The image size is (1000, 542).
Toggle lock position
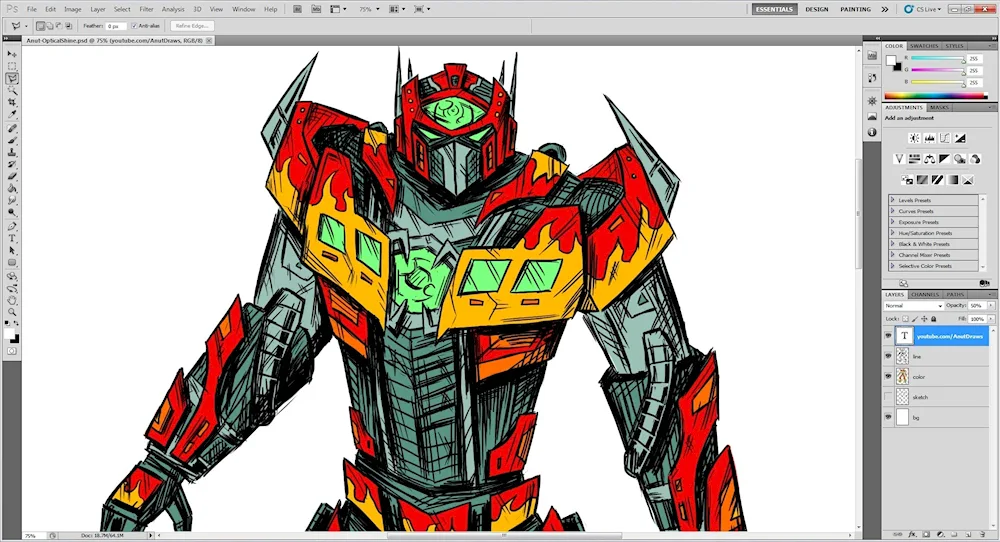tap(924, 319)
